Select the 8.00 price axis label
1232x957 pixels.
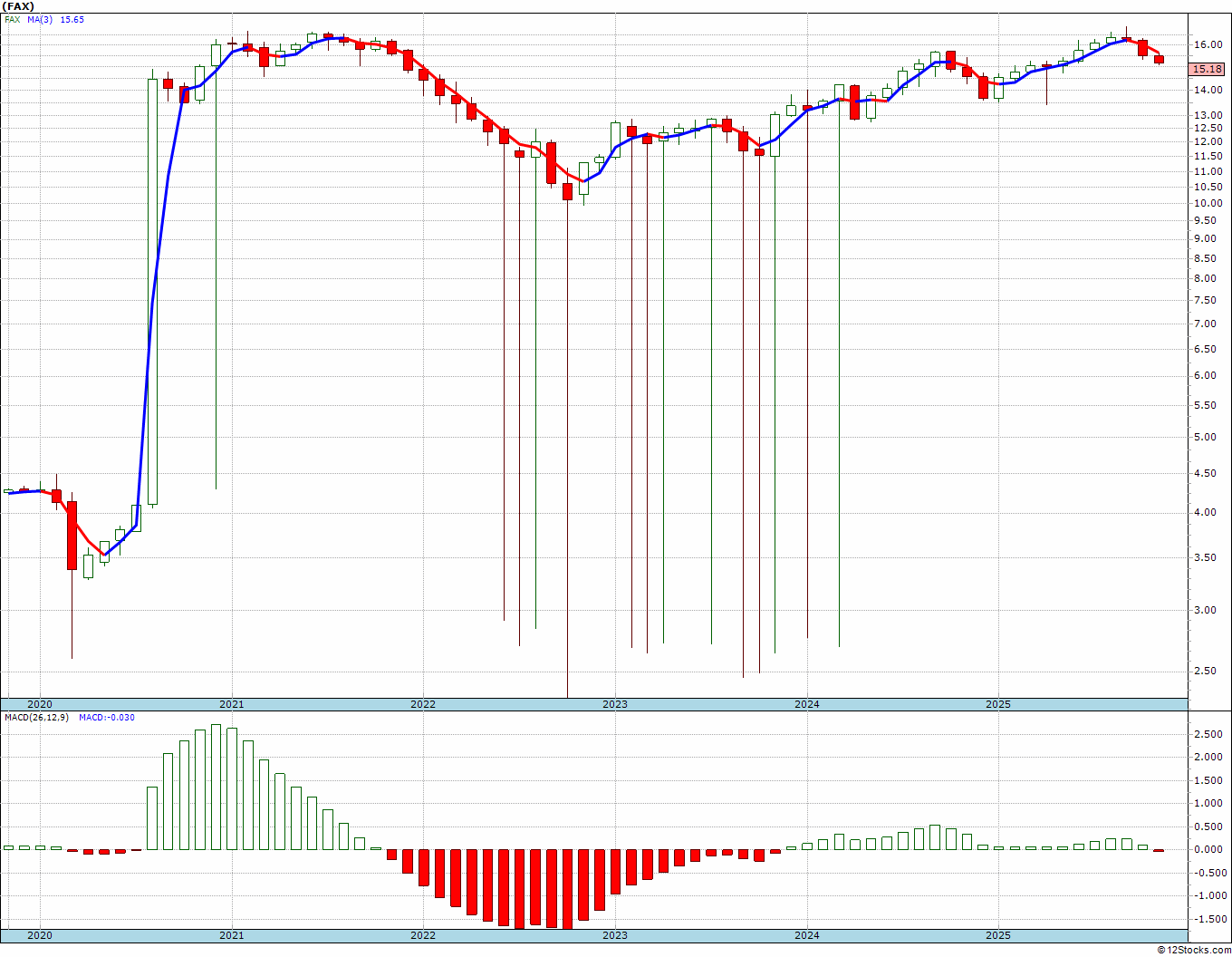(x=1207, y=278)
